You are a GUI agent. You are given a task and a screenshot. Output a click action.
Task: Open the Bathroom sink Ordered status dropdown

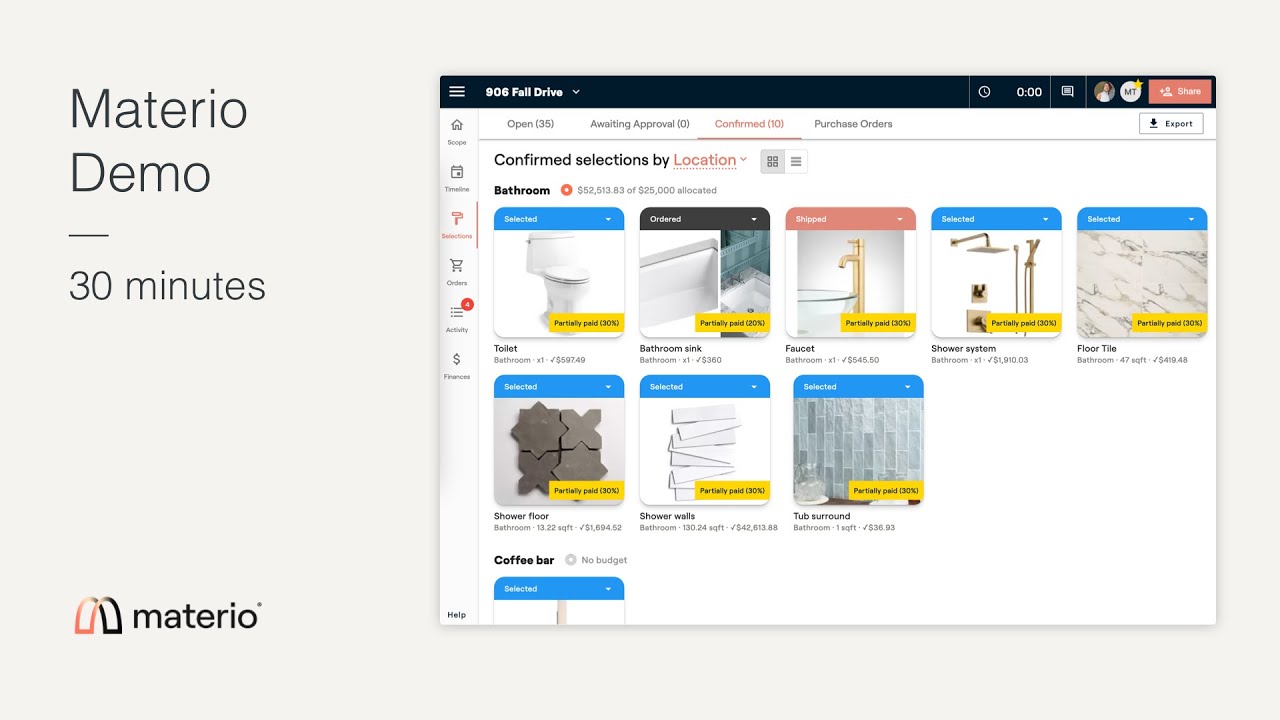tap(754, 219)
